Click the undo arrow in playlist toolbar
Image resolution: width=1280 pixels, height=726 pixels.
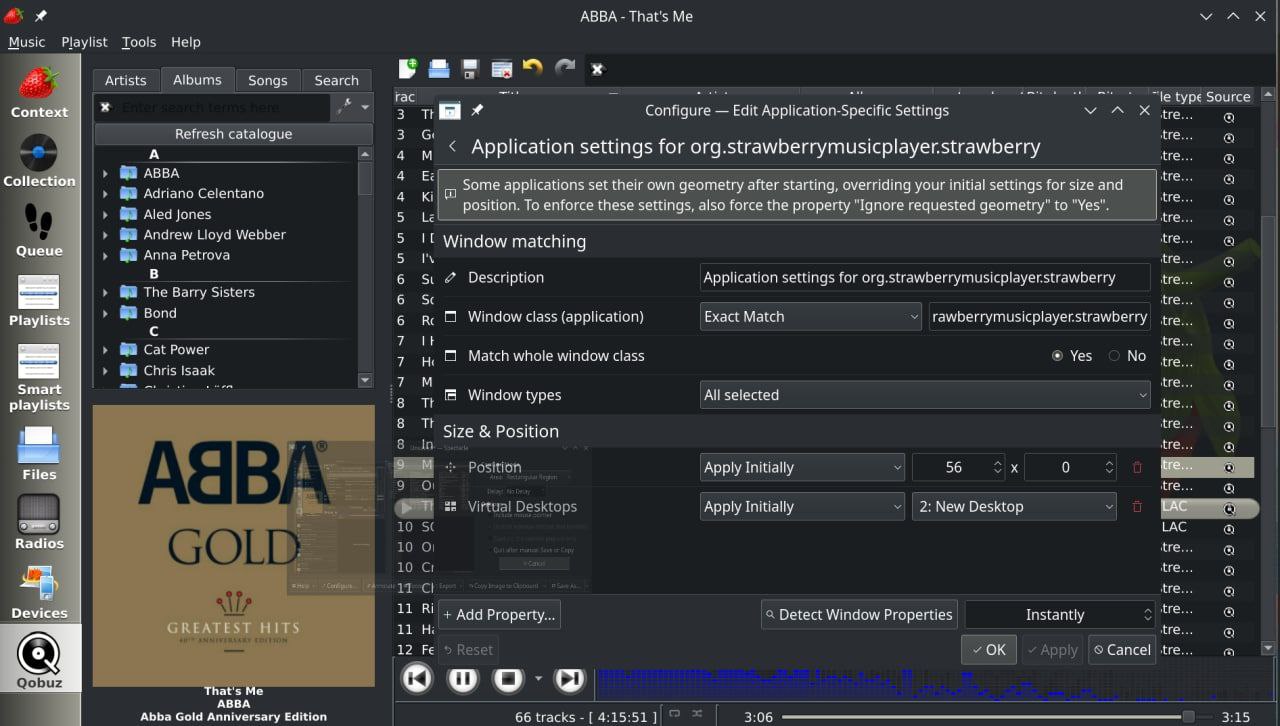pos(533,69)
